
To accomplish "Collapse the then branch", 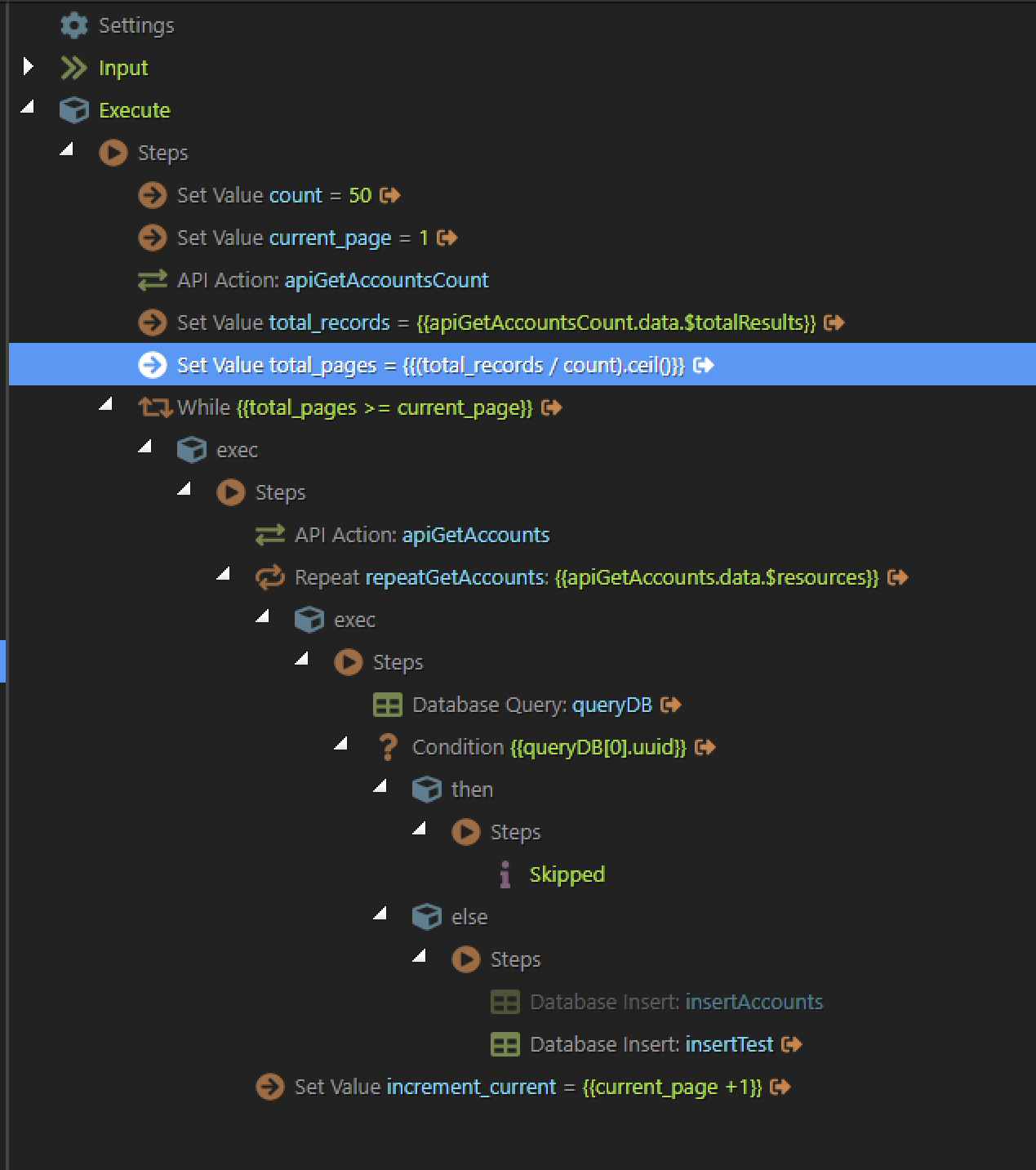I will [x=380, y=786].
